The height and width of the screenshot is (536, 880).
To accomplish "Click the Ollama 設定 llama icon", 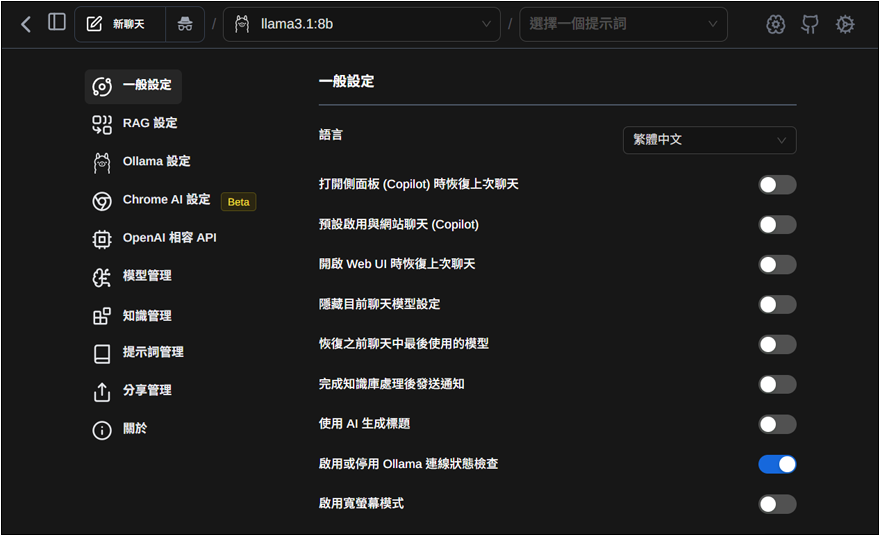I will tap(102, 163).
